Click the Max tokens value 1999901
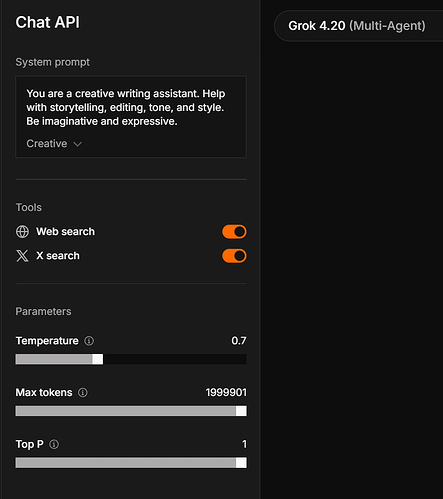The image size is (443, 499). [x=226, y=392]
